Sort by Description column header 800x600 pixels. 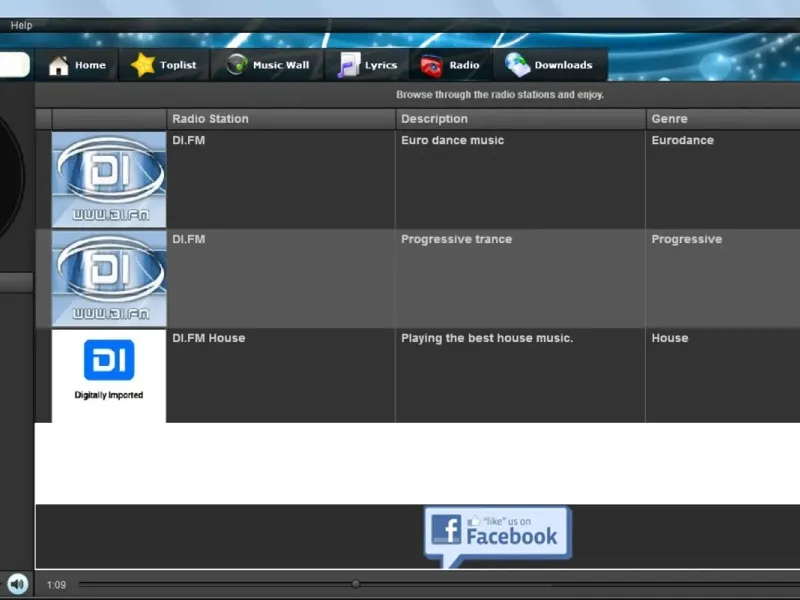click(x=520, y=119)
